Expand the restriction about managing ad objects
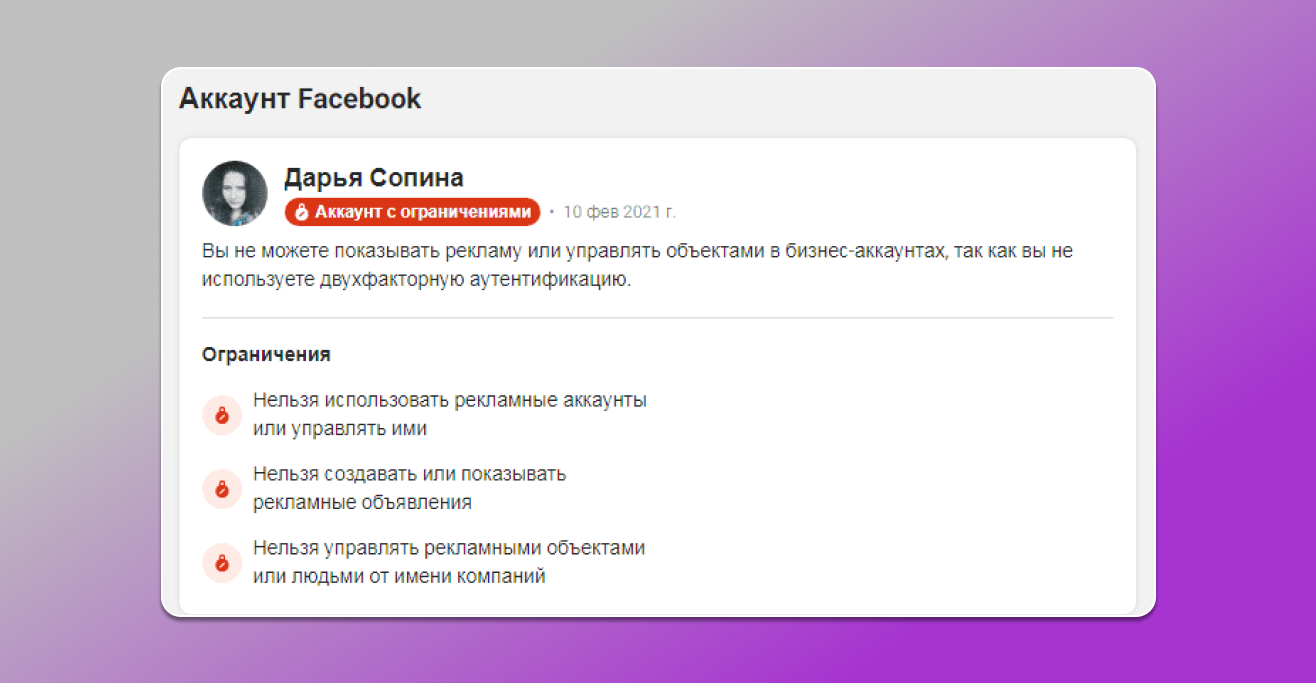The height and width of the screenshot is (683, 1316). tap(446, 561)
